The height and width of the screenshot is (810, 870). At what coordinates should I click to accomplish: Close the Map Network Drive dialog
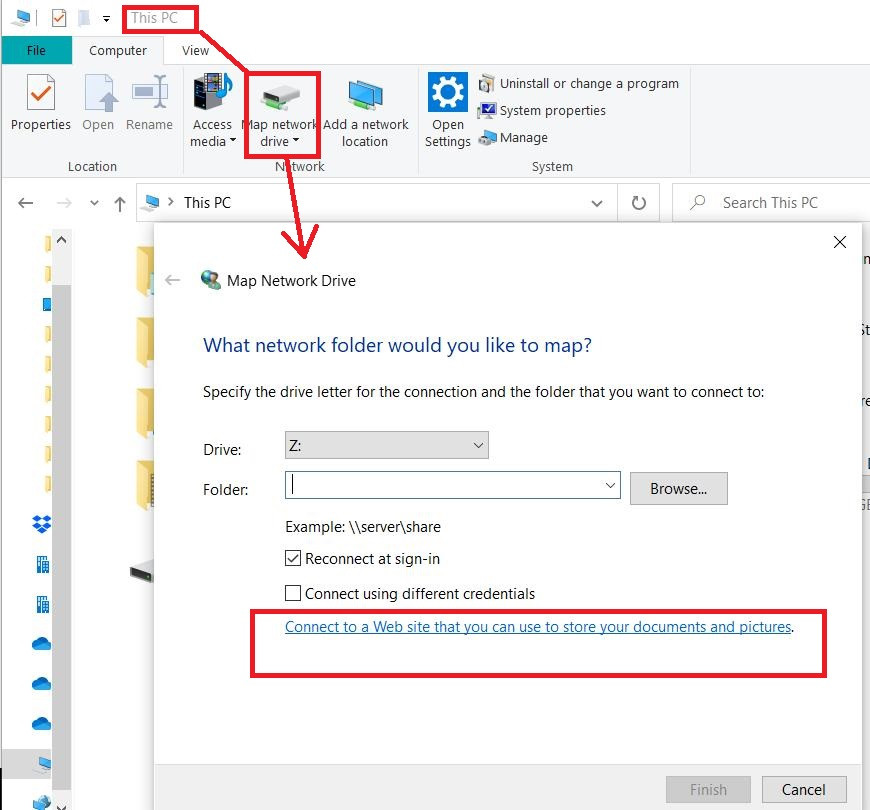click(839, 242)
